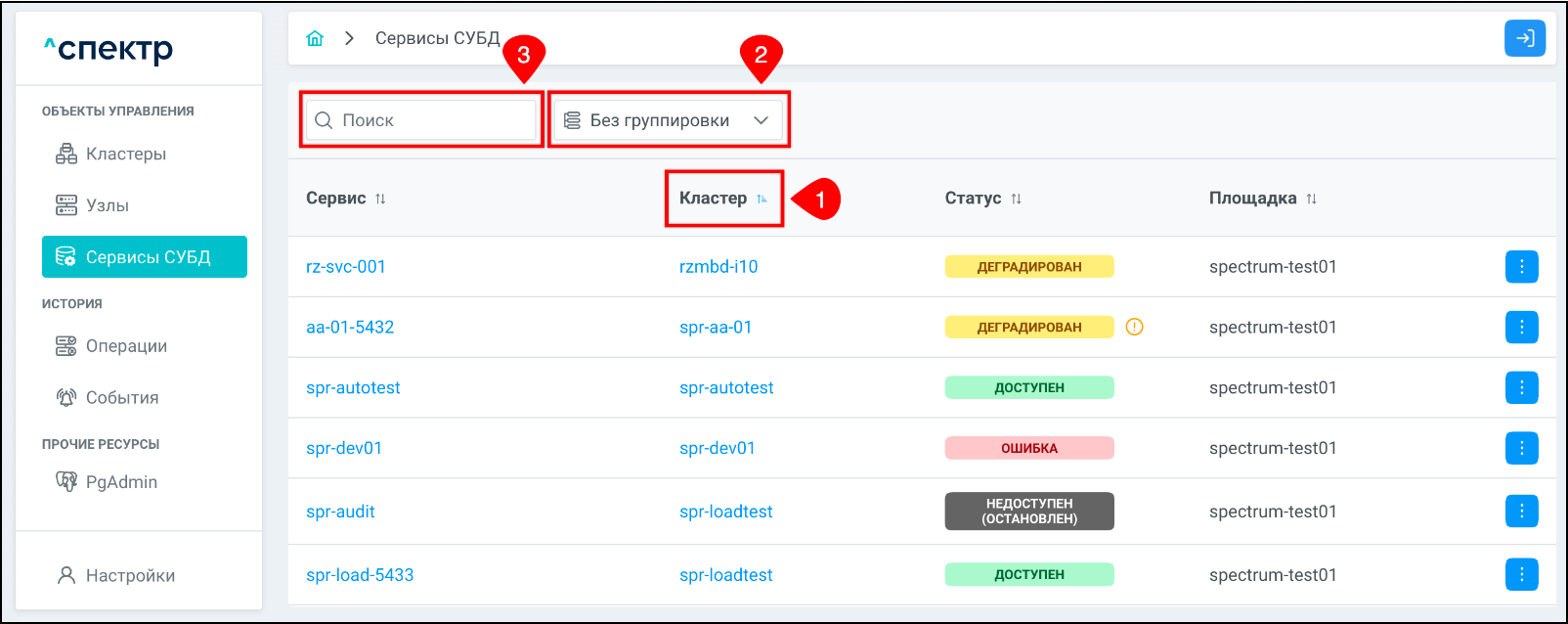
Task: Open PgAdmin from sidebar
Action: 120,482
